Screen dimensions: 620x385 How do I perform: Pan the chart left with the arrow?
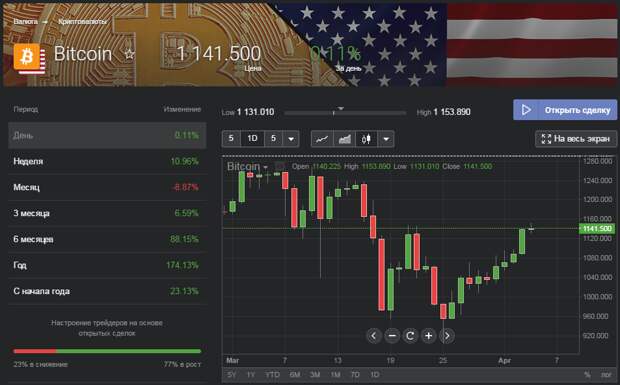(373, 336)
